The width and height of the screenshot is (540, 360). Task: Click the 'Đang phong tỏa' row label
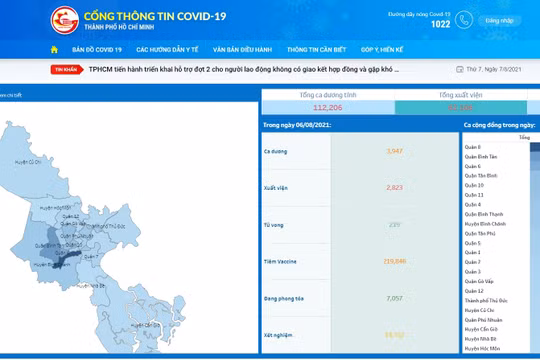(x=284, y=299)
